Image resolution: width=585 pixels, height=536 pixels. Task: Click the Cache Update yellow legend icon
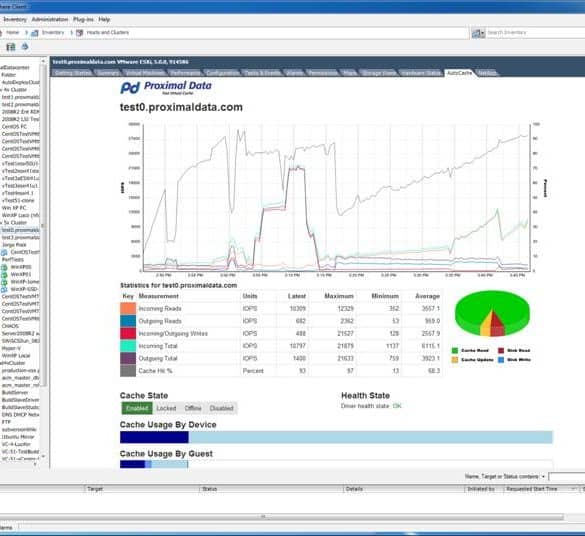point(455,360)
